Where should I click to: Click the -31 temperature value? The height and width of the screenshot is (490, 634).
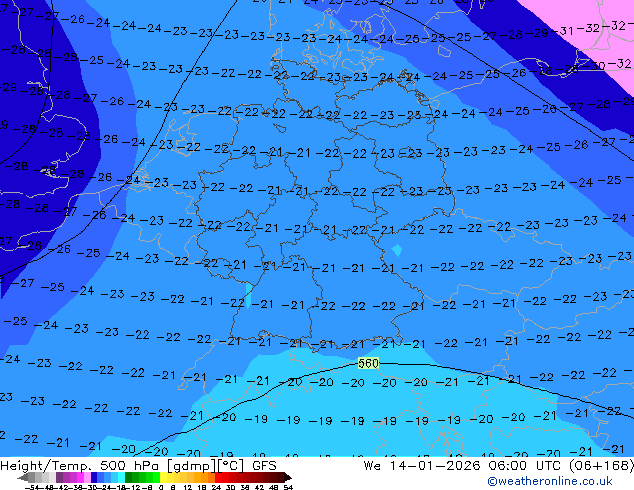coord(562,31)
